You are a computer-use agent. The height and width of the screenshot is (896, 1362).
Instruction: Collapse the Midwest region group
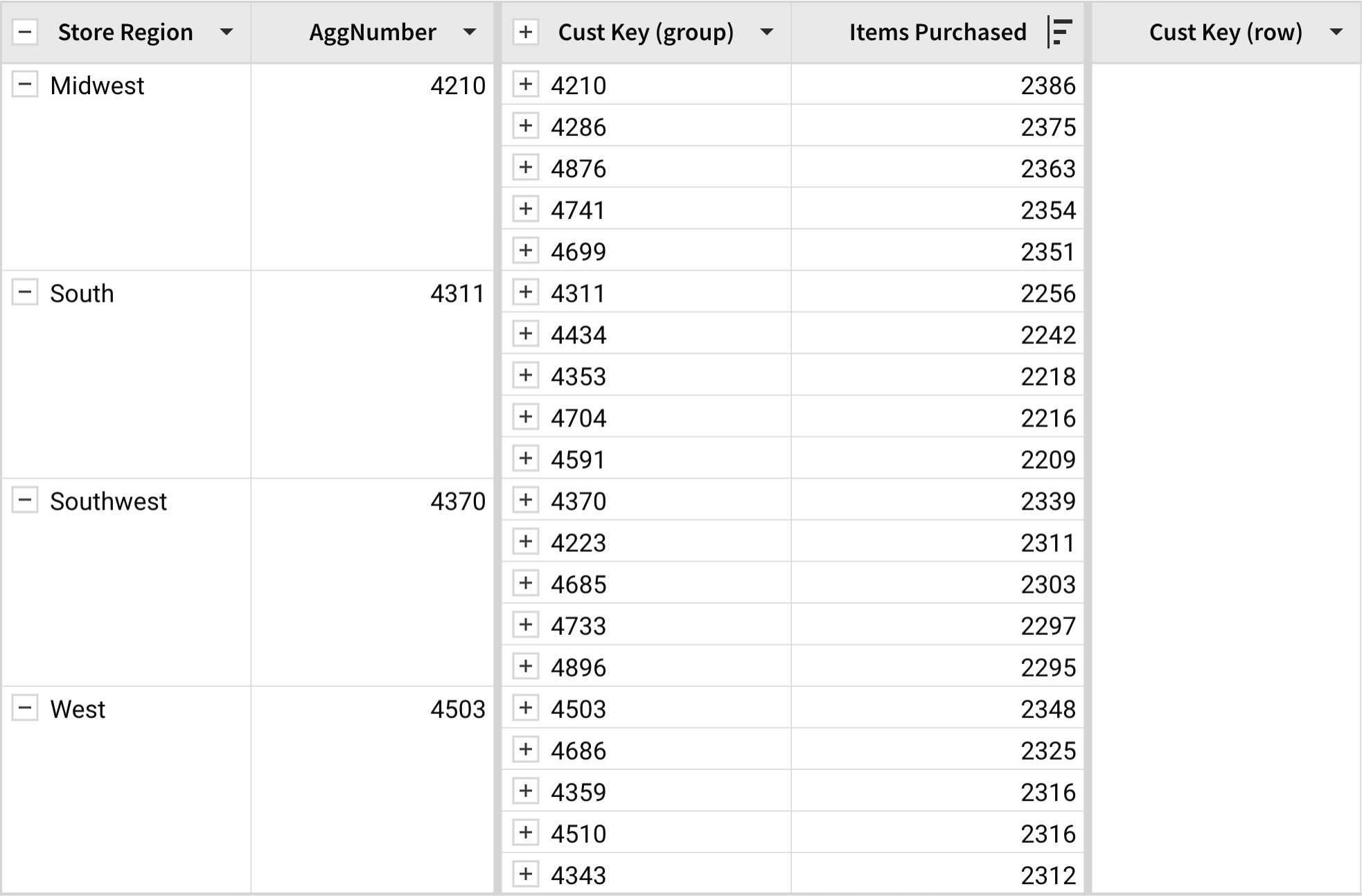[25, 84]
